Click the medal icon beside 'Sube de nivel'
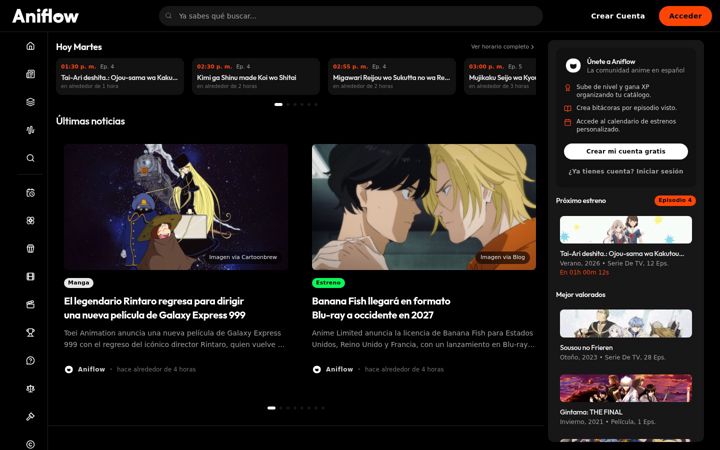 (568, 87)
